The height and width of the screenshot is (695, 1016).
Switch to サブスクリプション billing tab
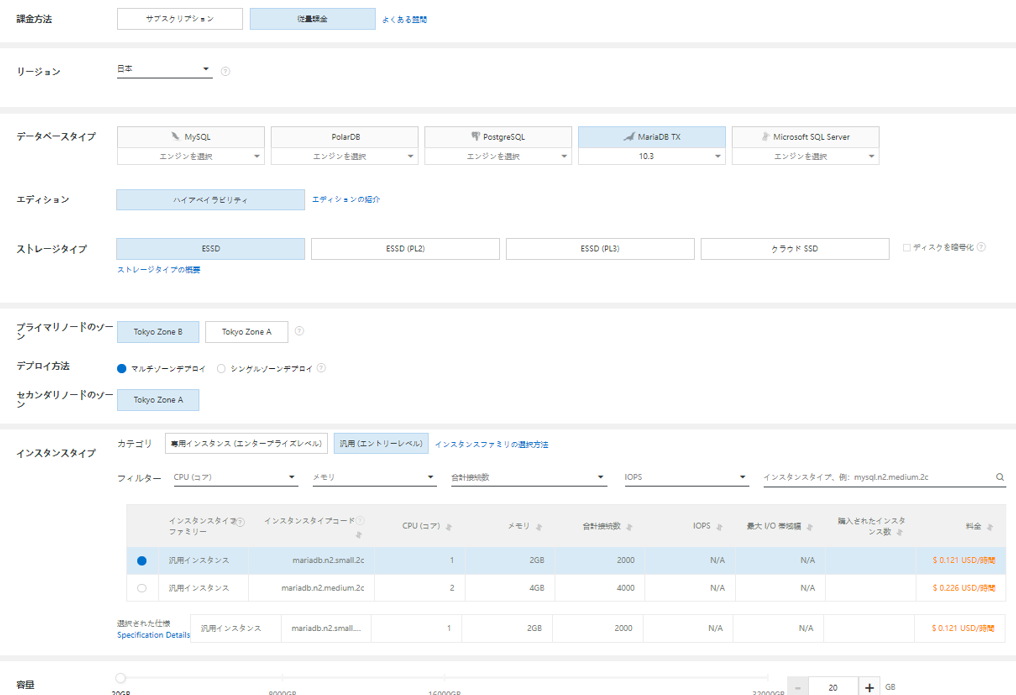180,19
